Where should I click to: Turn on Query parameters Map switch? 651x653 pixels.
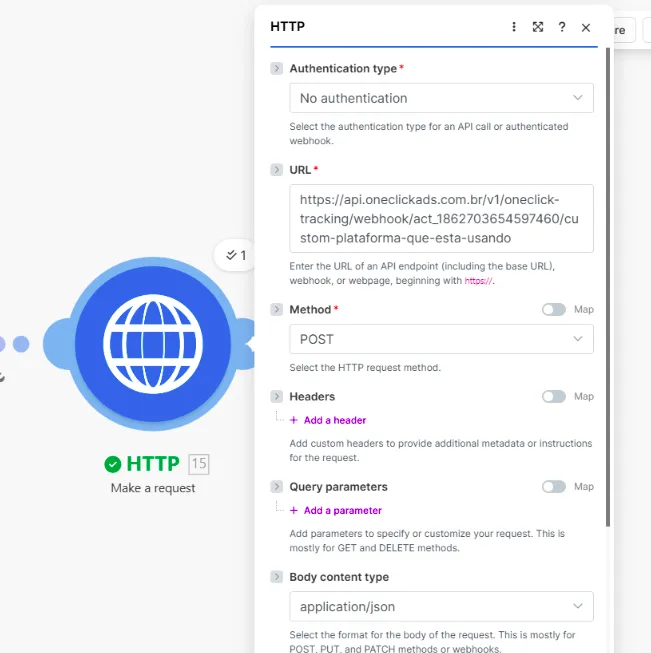[554, 486]
